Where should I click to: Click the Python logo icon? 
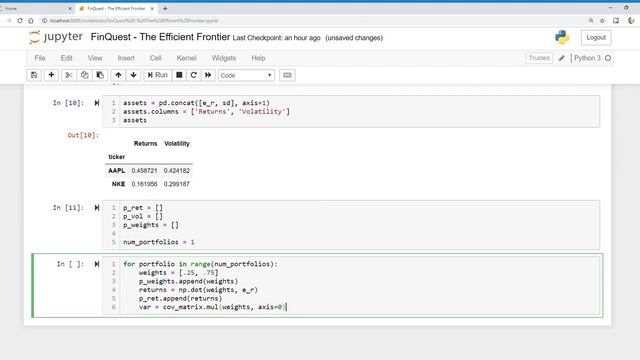562,37
